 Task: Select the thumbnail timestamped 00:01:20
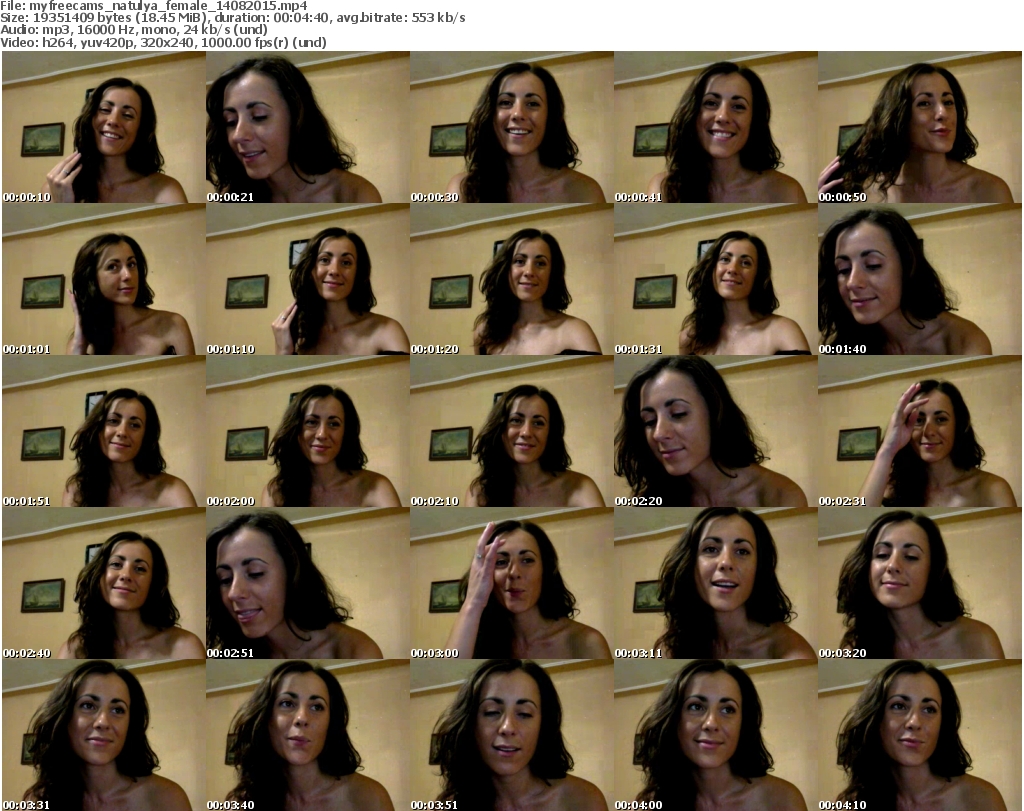click(512, 279)
